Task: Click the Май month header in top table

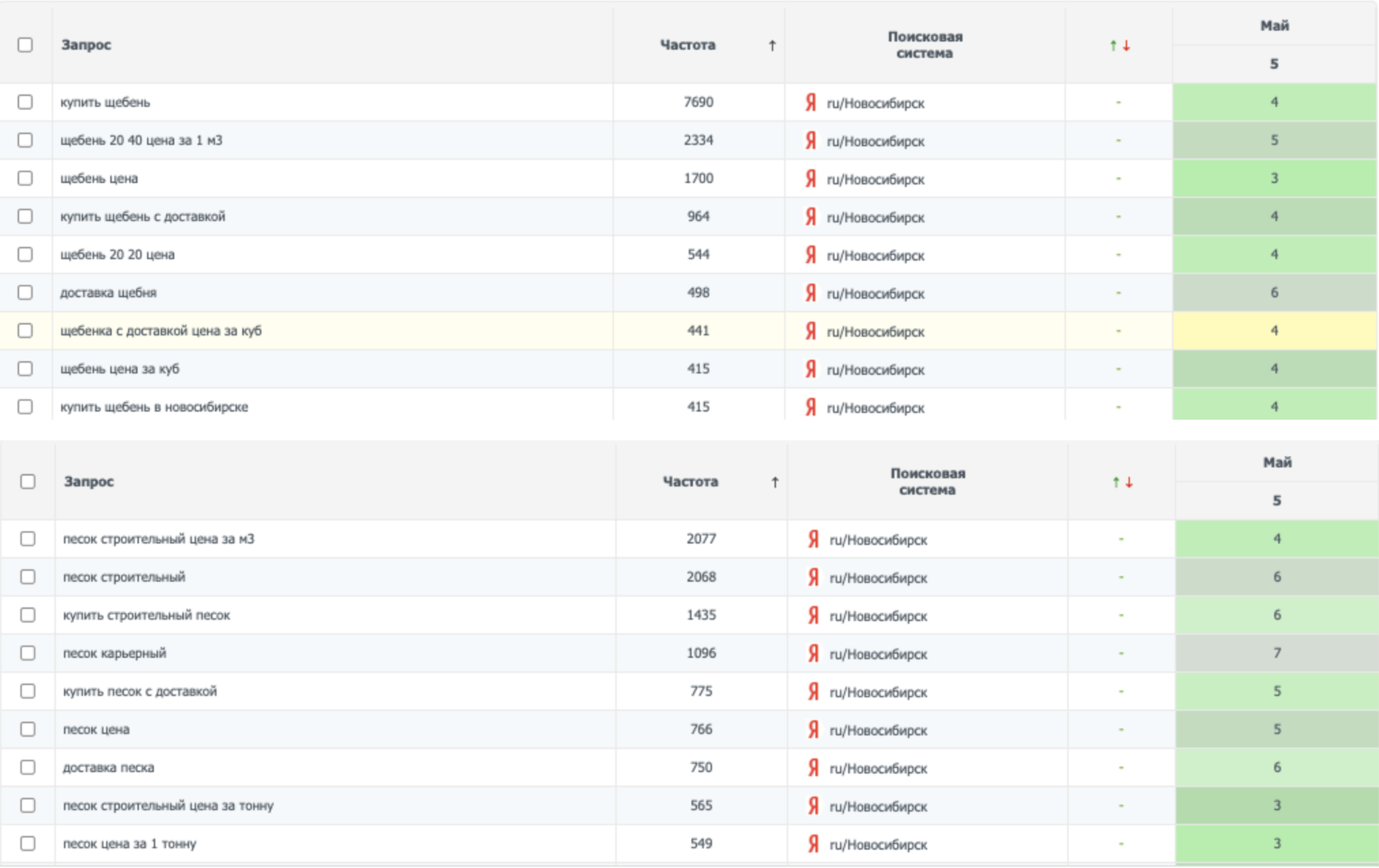Action: click(1274, 25)
